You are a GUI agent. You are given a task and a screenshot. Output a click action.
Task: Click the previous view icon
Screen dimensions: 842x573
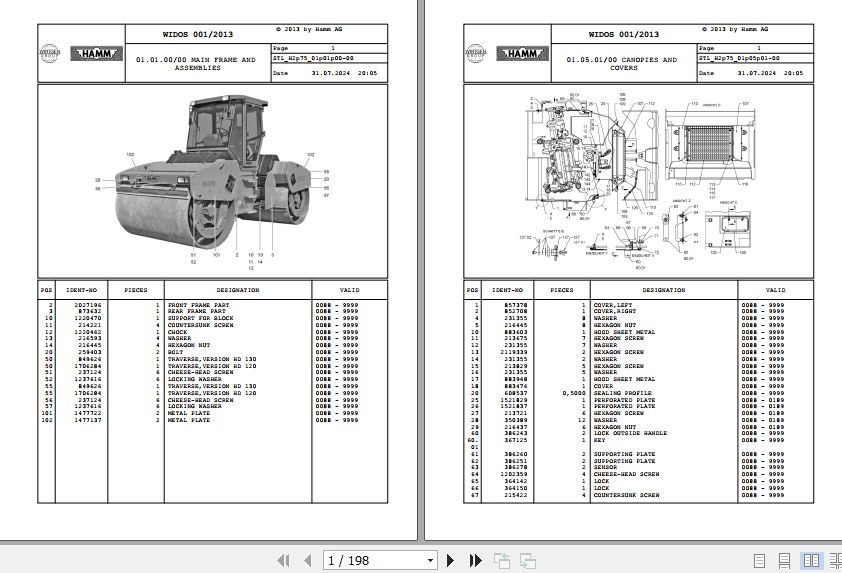tap(502, 561)
